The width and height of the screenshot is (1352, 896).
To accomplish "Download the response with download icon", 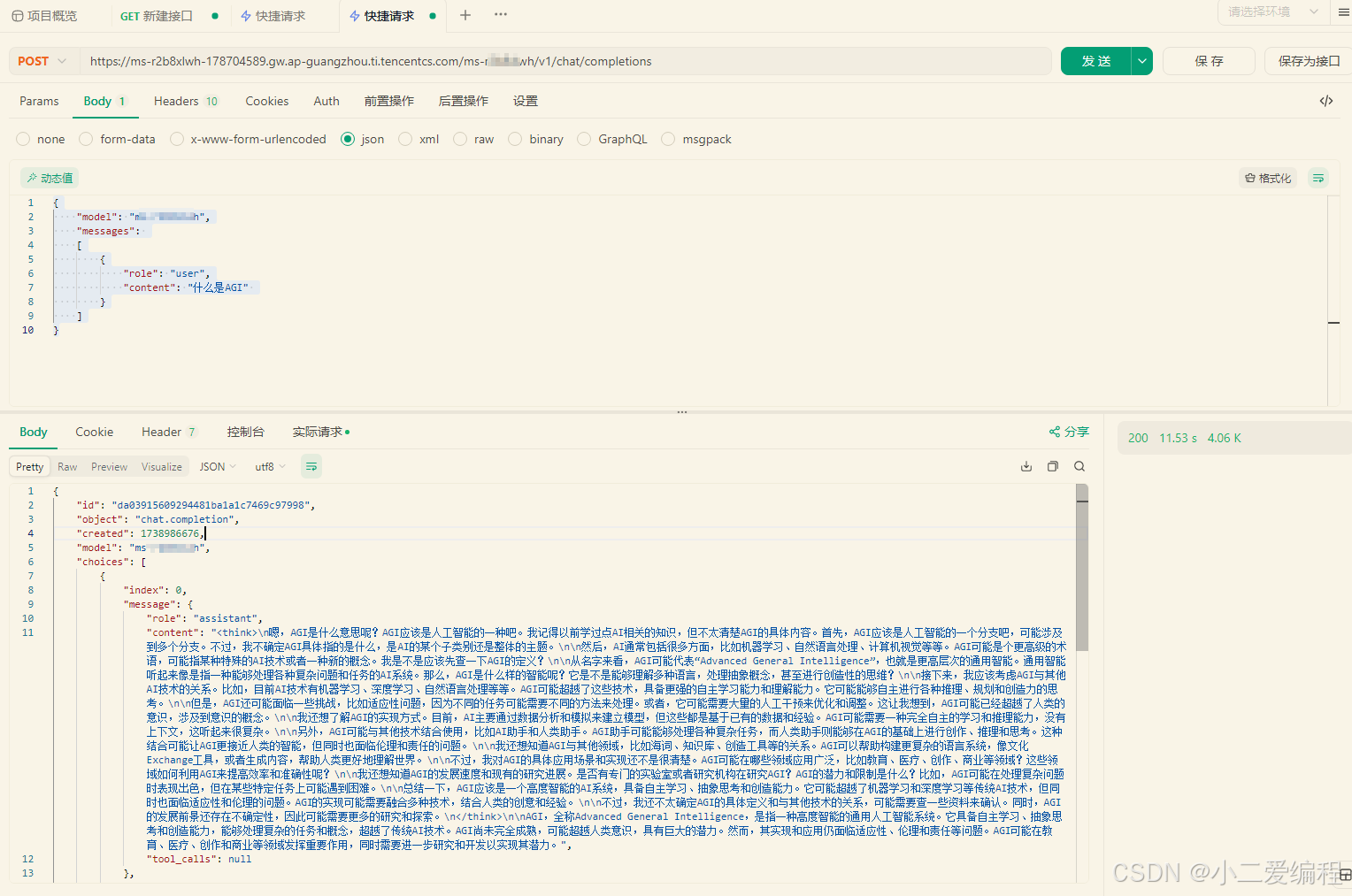I will pyautogui.click(x=1026, y=466).
